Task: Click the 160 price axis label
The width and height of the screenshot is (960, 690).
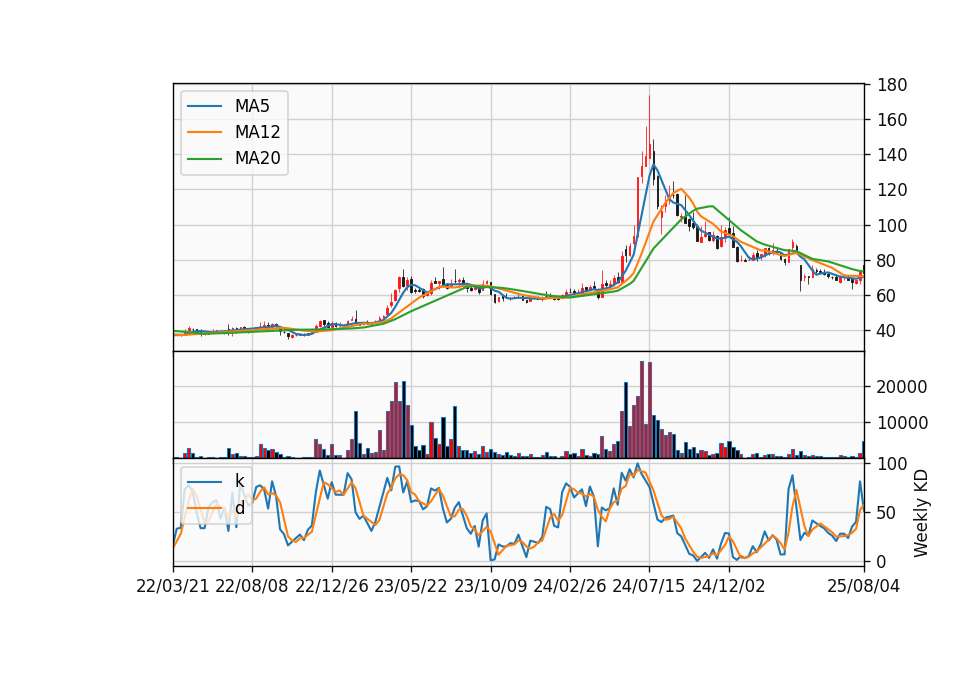Action: 892,120
